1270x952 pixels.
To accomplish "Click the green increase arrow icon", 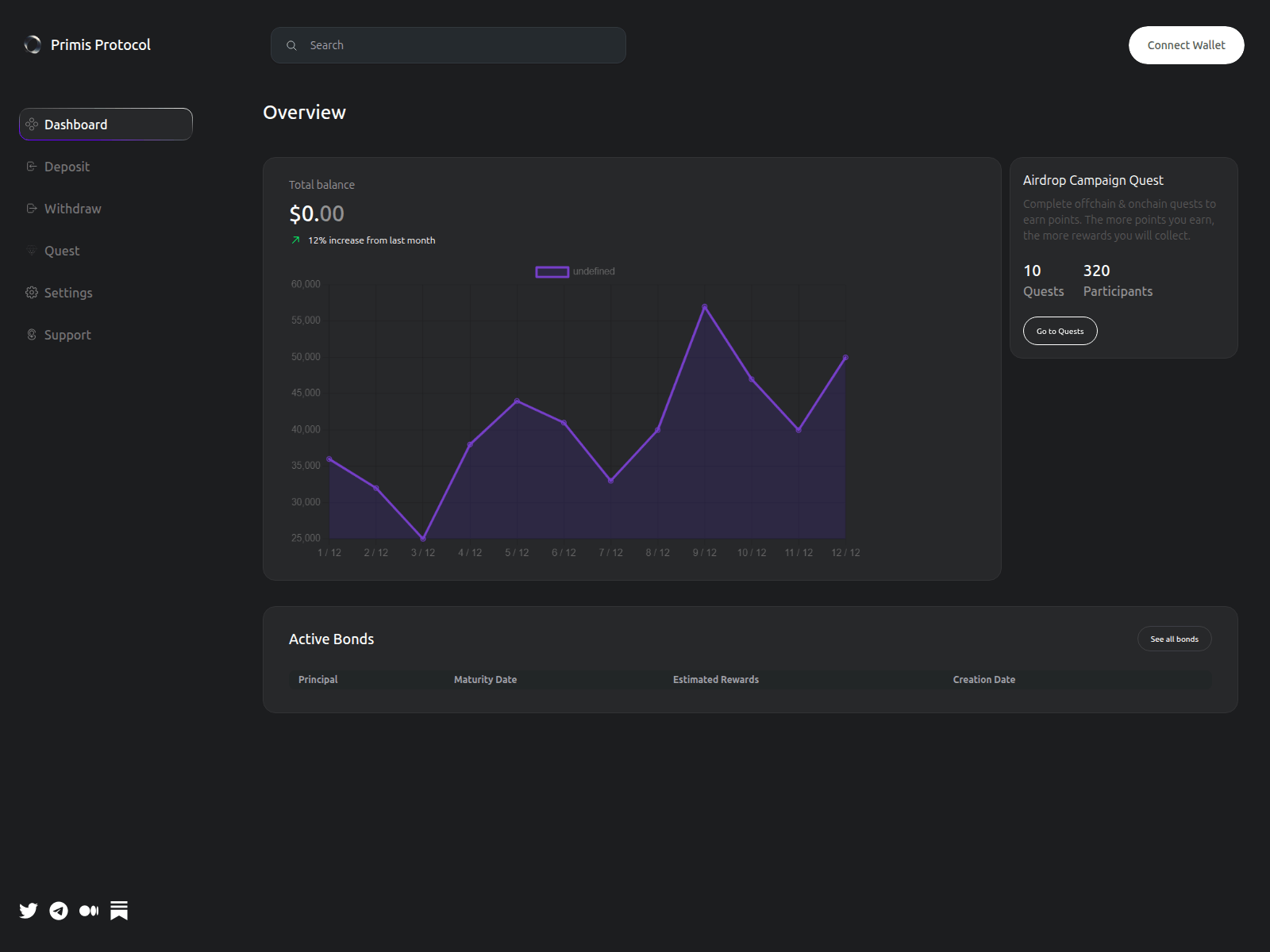I will click(x=295, y=240).
